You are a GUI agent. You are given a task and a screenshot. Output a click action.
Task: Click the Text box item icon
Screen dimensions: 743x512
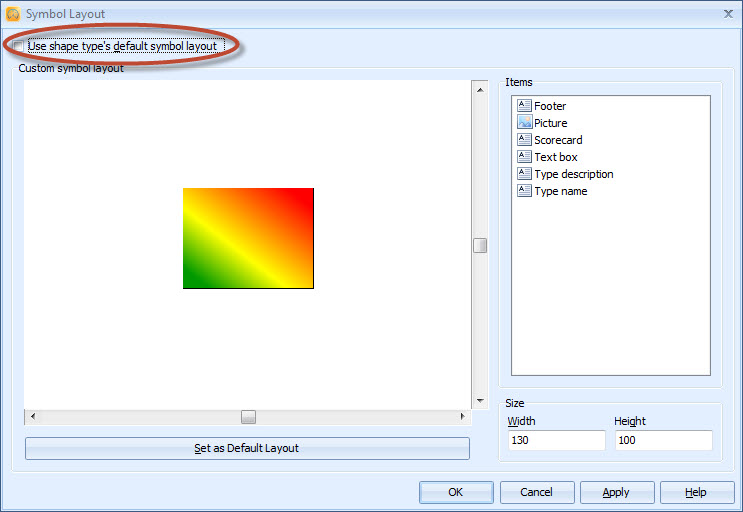(524, 157)
